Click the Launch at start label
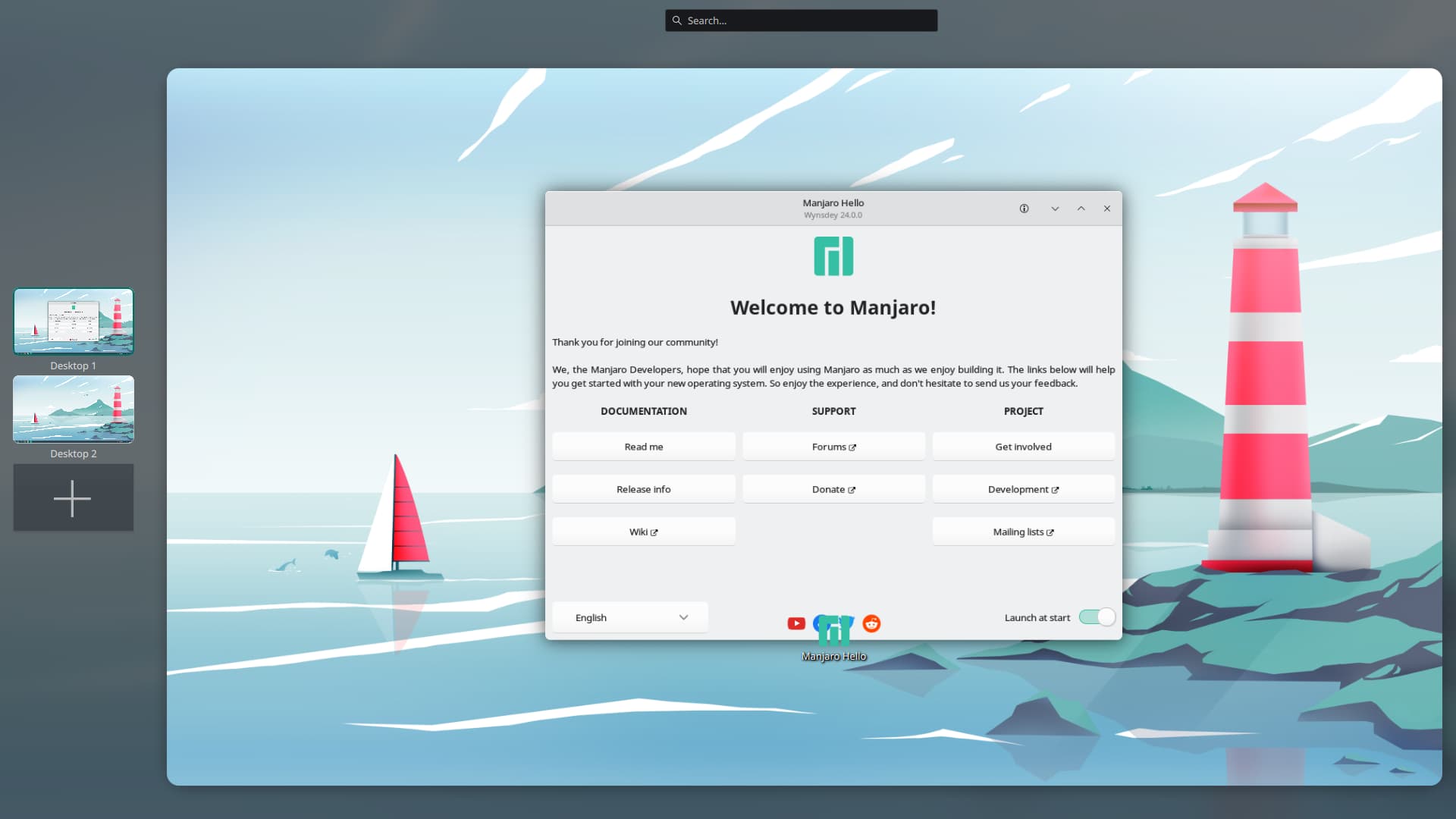This screenshot has height=819, width=1456. pos(1037,618)
